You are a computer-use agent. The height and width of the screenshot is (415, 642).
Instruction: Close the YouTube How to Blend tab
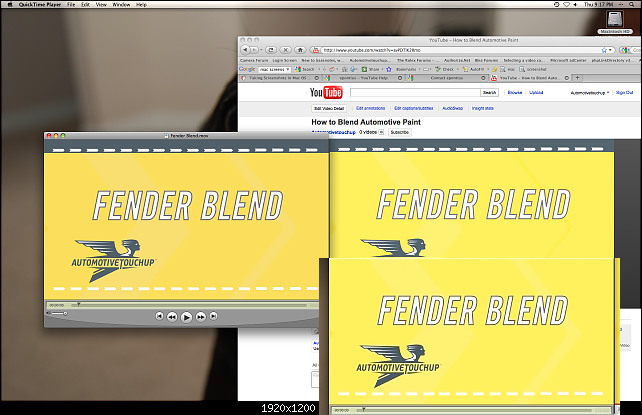coord(567,78)
